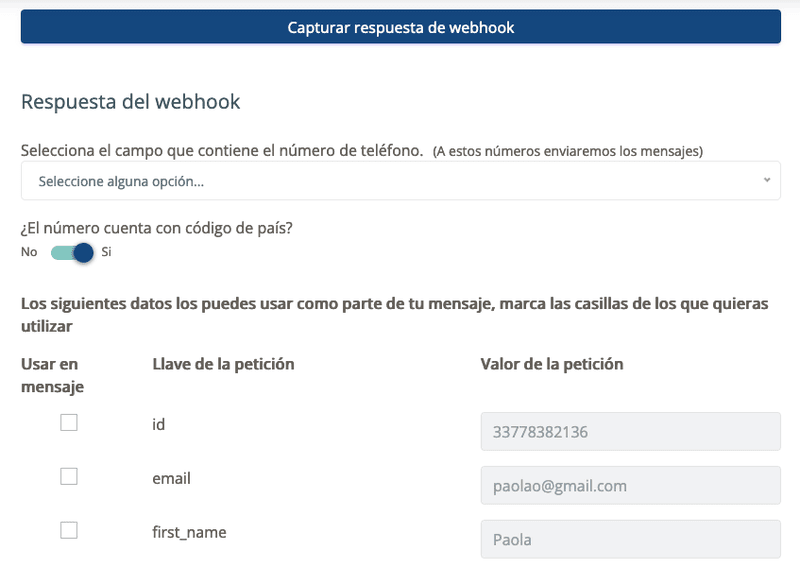800x567 pixels.
Task: Click the Respuesta del webhook heading
Action: coord(131,102)
